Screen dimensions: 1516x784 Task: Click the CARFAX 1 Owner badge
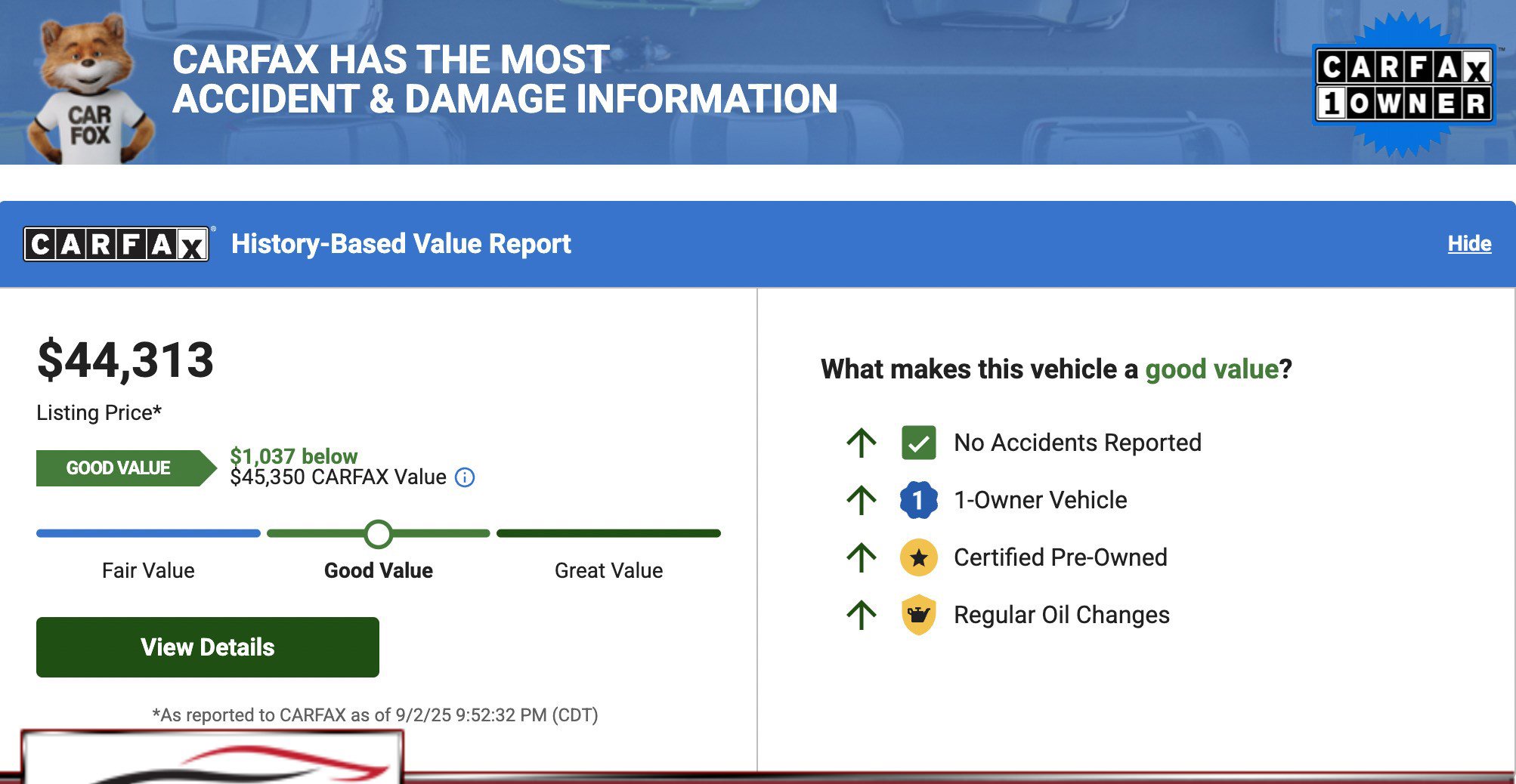[x=1403, y=85]
